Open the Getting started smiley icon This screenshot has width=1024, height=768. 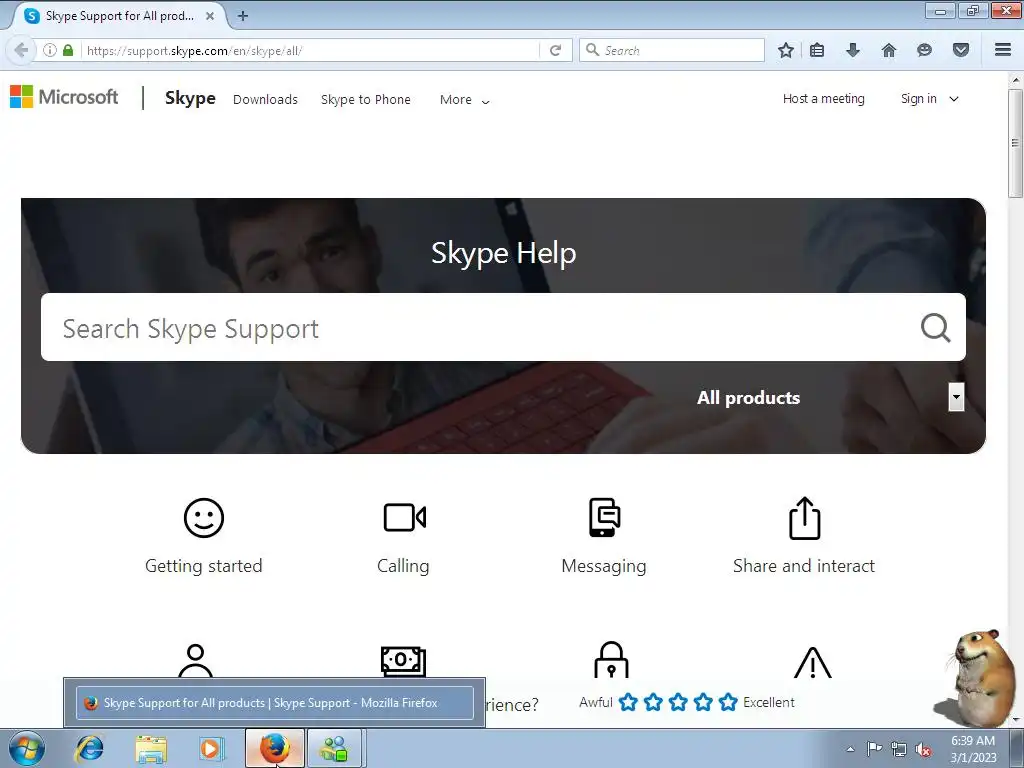204,518
